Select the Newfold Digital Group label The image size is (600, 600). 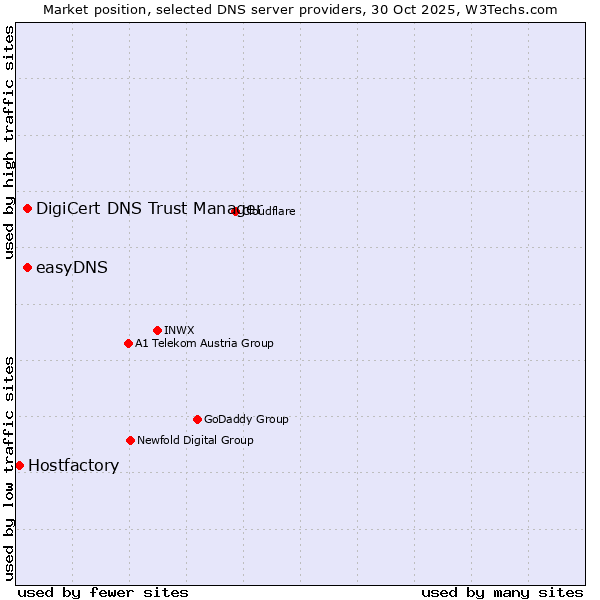point(195,440)
